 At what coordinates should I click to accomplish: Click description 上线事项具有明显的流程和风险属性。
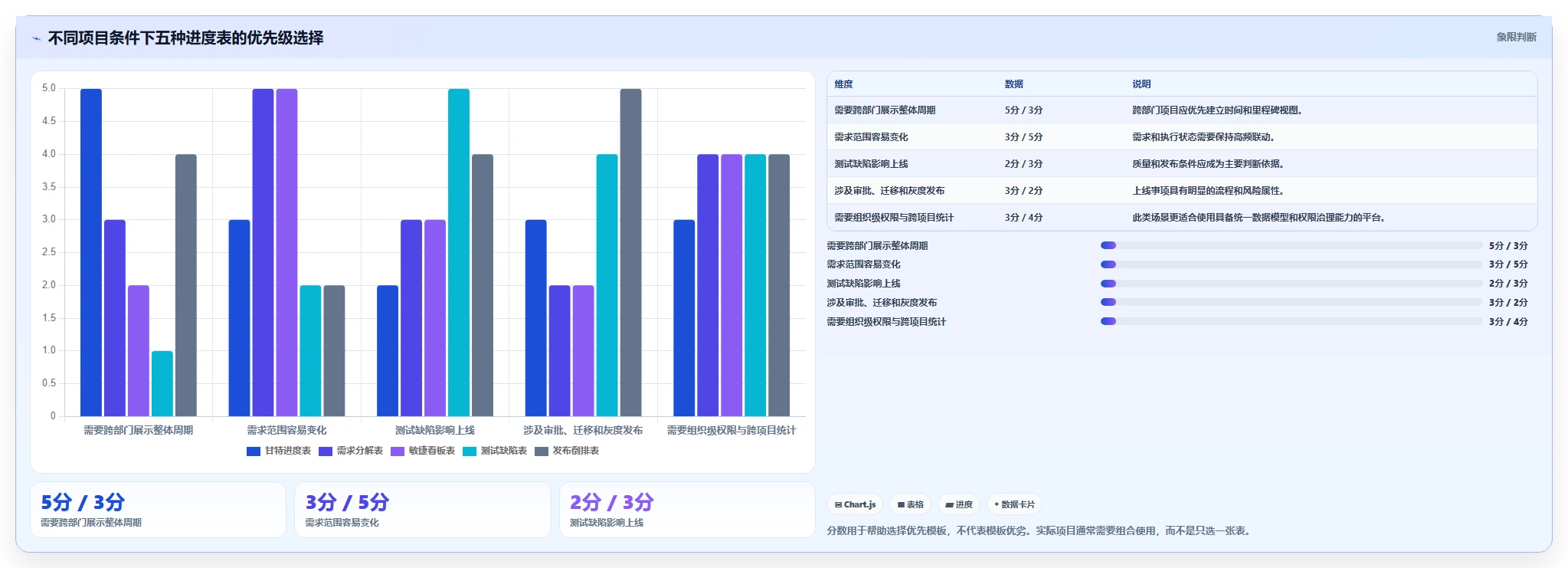pos(1210,191)
